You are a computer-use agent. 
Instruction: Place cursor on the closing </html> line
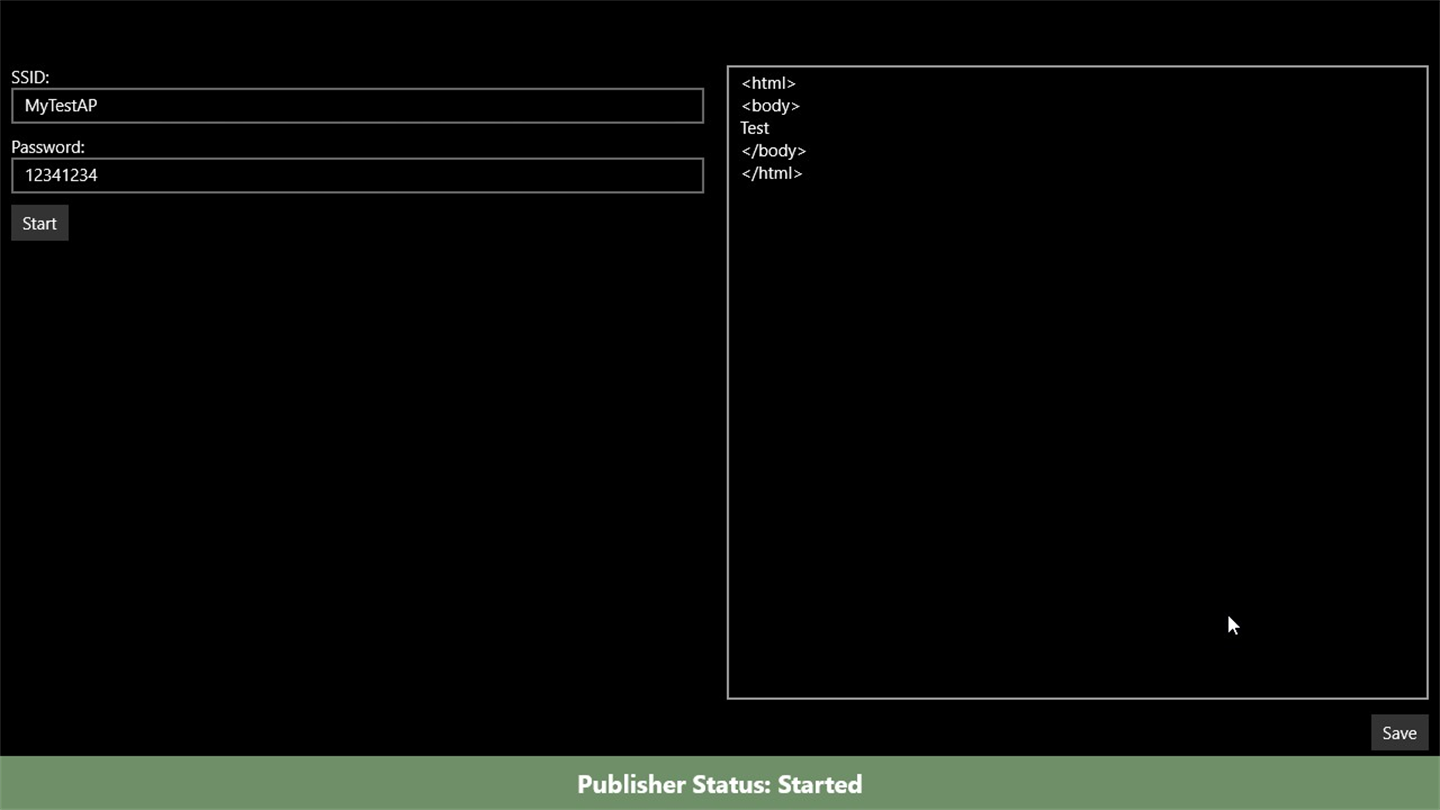(x=771, y=173)
